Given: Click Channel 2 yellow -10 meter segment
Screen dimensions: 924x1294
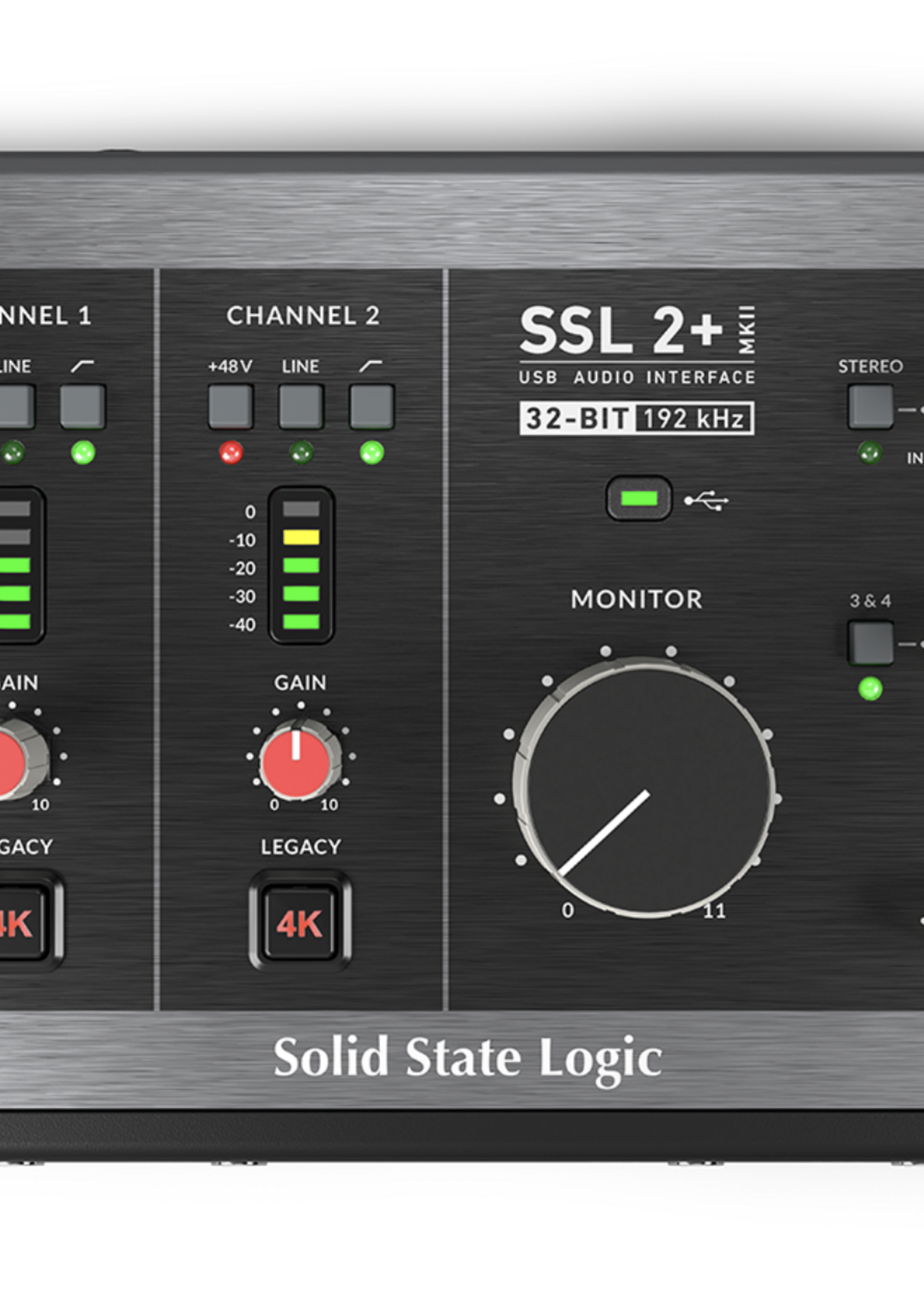Looking at the screenshot, I should [301, 537].
